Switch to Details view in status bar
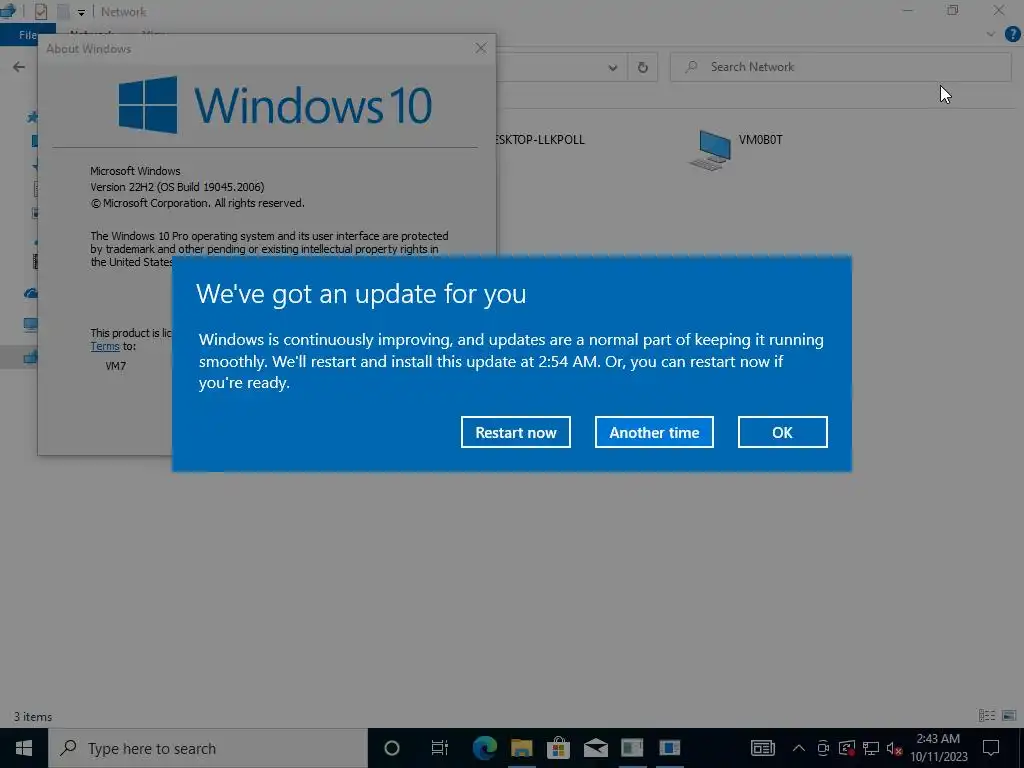This screenshot has width=1024, height=768. [987, 716]
